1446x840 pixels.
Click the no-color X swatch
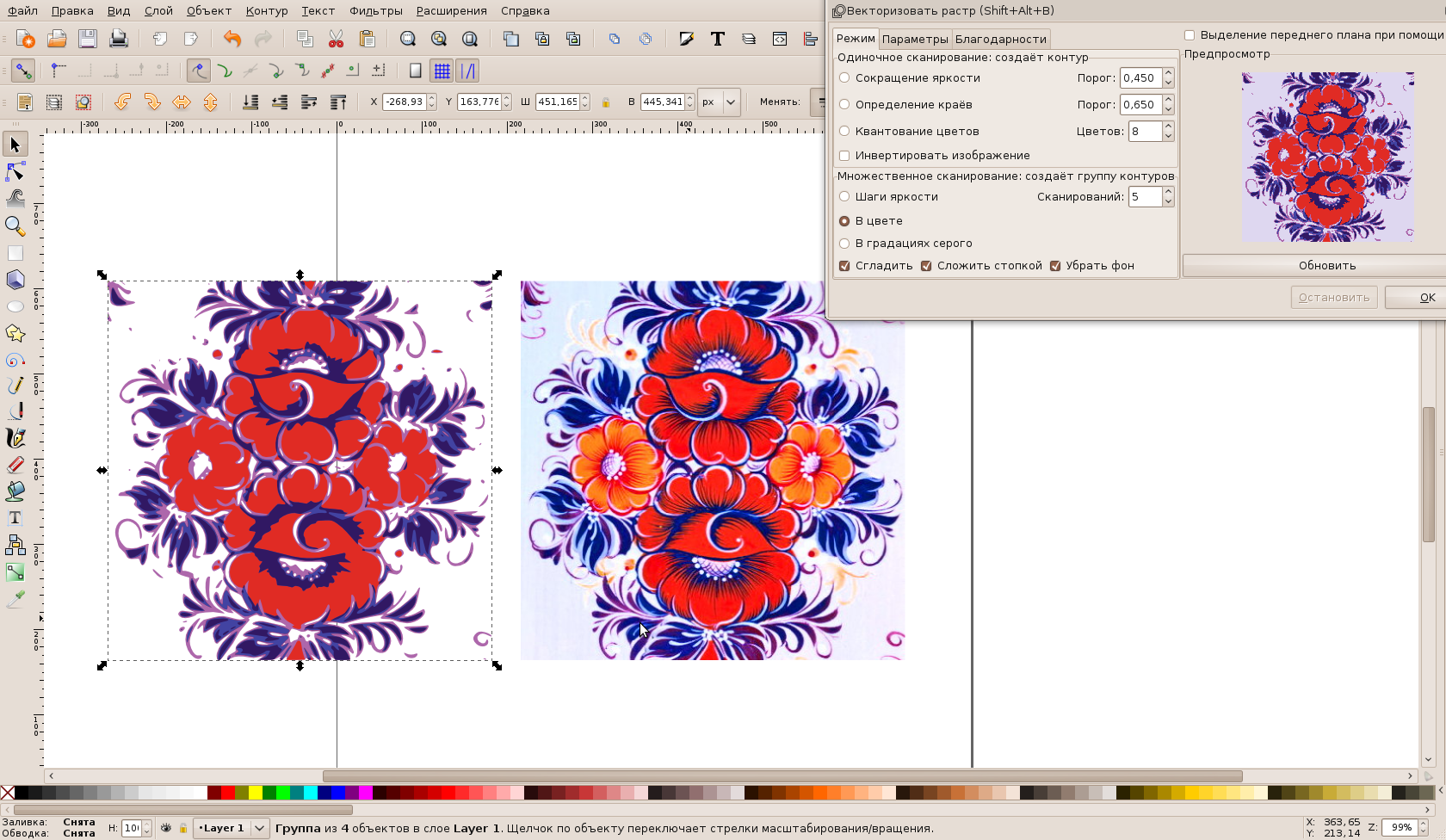pyautogui.click(x=8, y=793)
